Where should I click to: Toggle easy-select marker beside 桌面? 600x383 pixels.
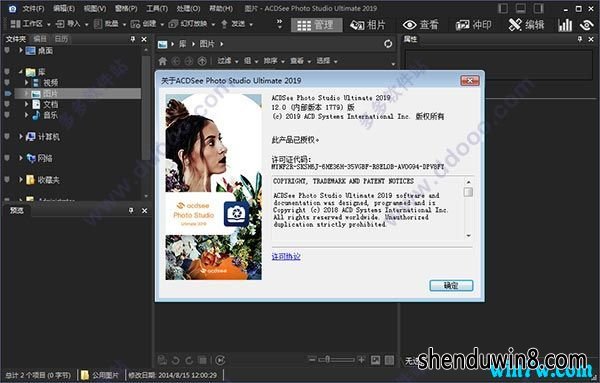[x=7, y=50]
